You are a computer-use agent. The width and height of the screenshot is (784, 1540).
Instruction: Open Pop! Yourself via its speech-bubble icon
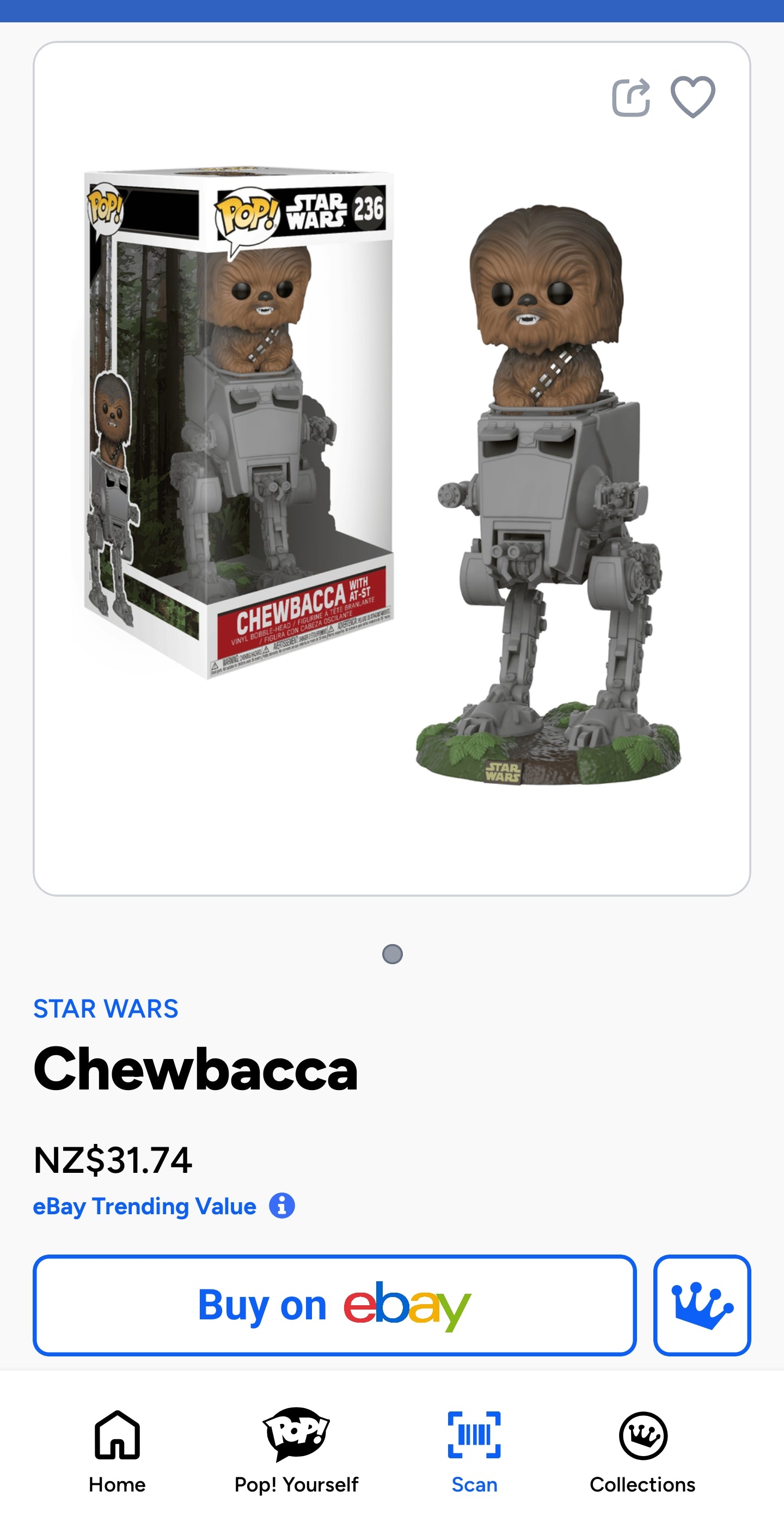click(x=296, y=1434)
